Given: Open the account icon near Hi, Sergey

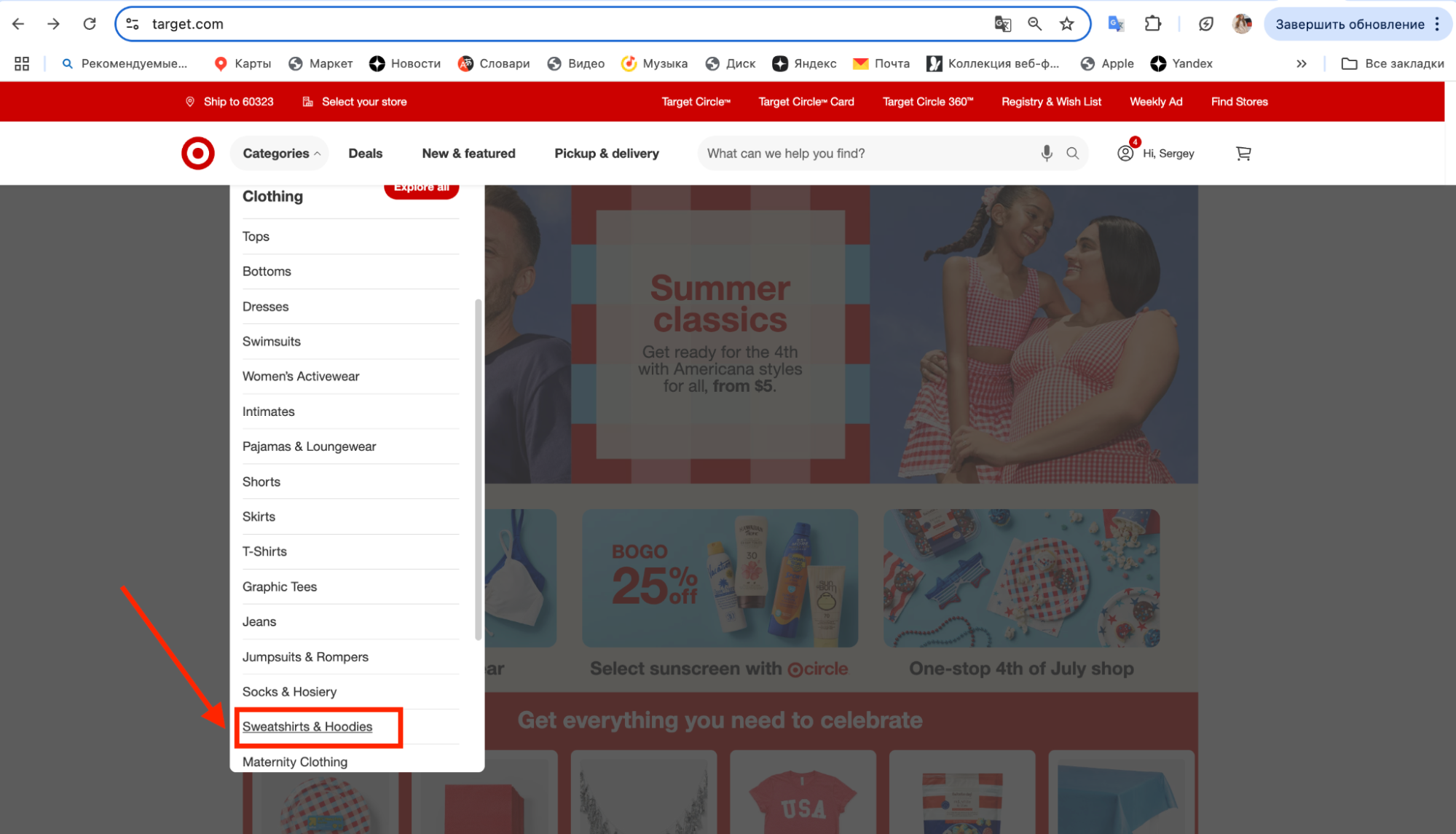Looking at the screenshot, I should point(1125,153).
